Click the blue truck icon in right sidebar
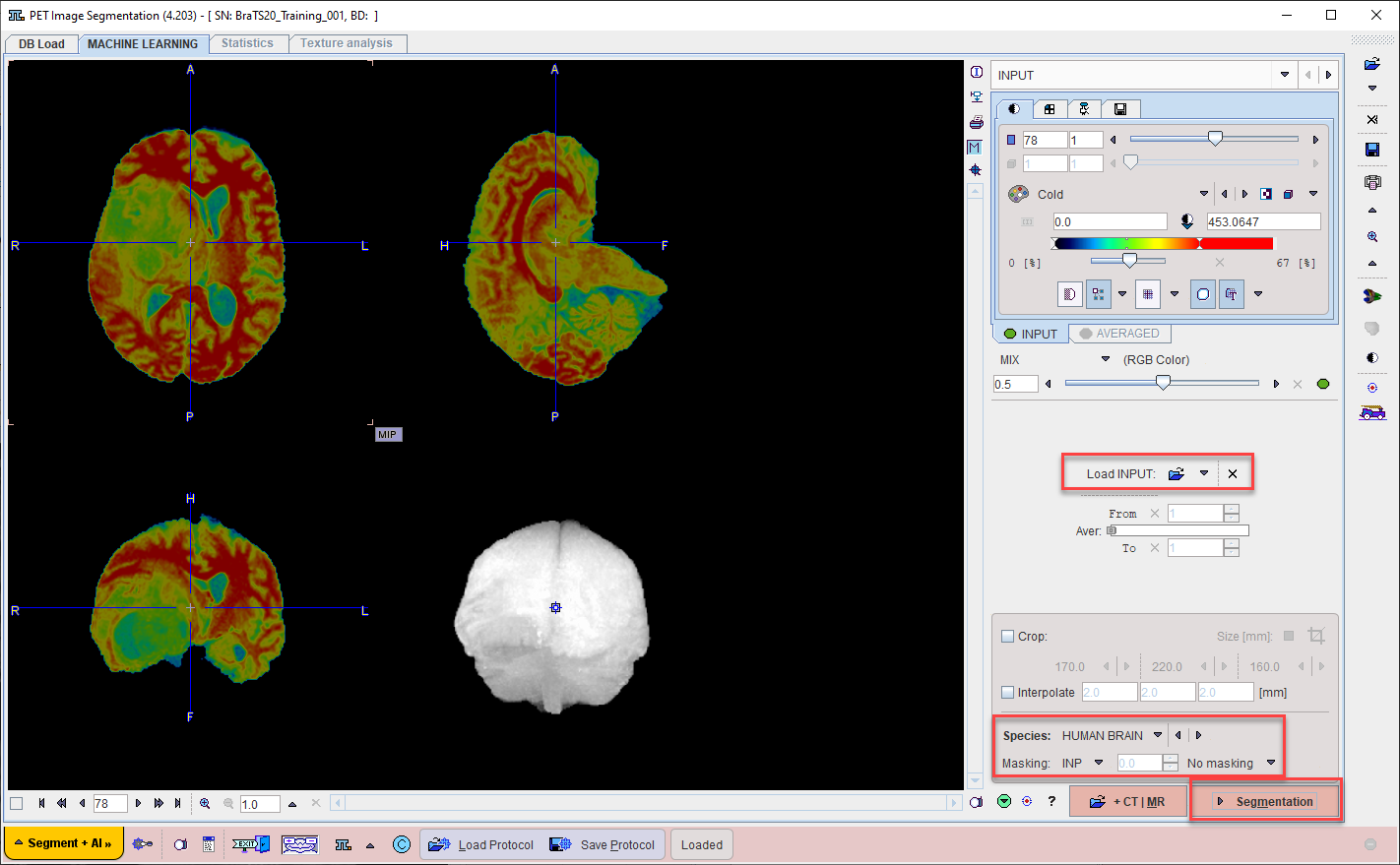This screenshot has height=865, width=1400. [x=1372, y=412]
